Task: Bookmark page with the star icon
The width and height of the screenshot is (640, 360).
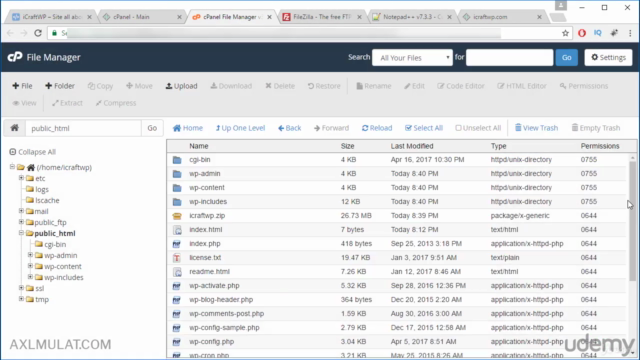Action: (x=565, y=33)
